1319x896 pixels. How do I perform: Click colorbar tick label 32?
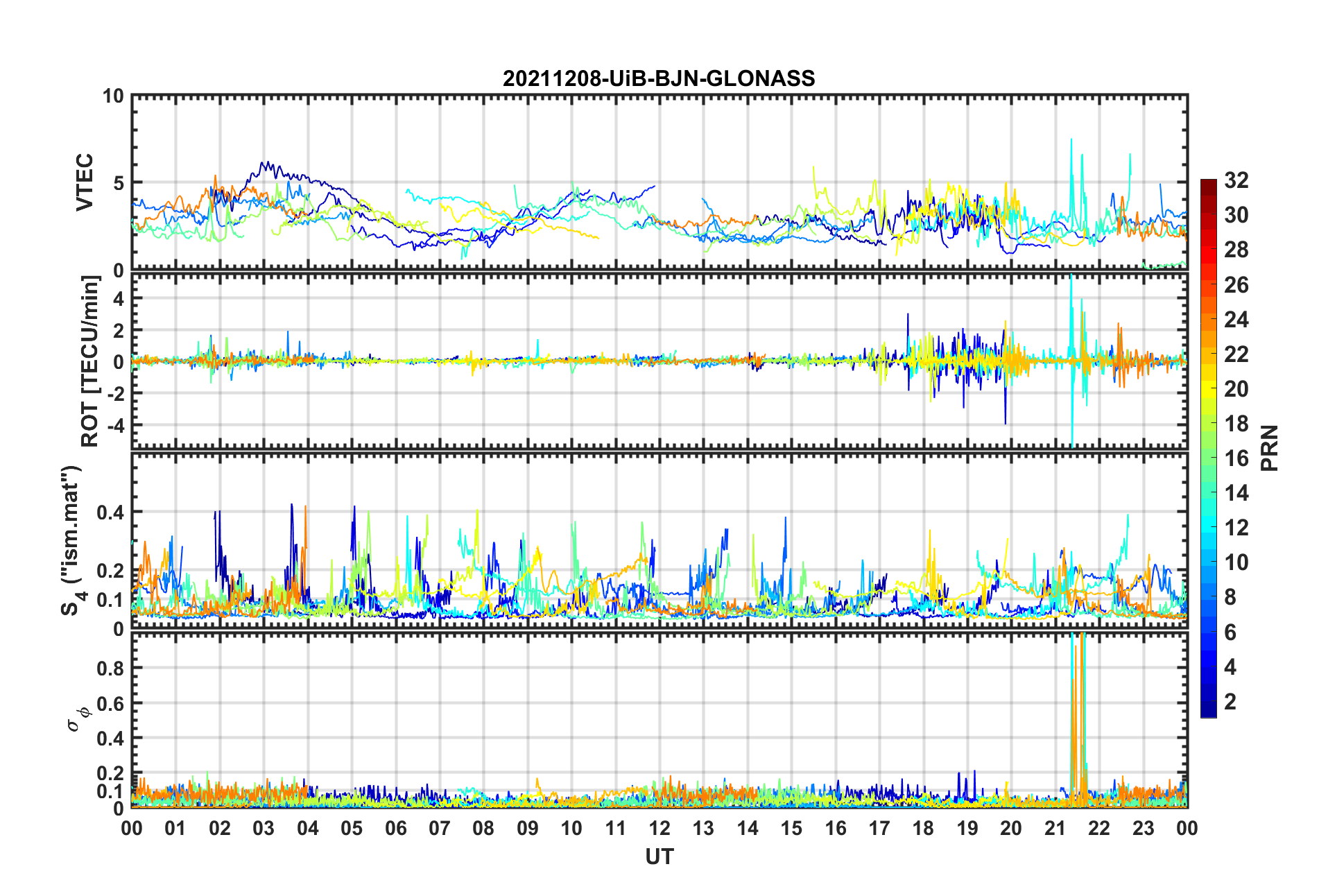point(1236,180)
